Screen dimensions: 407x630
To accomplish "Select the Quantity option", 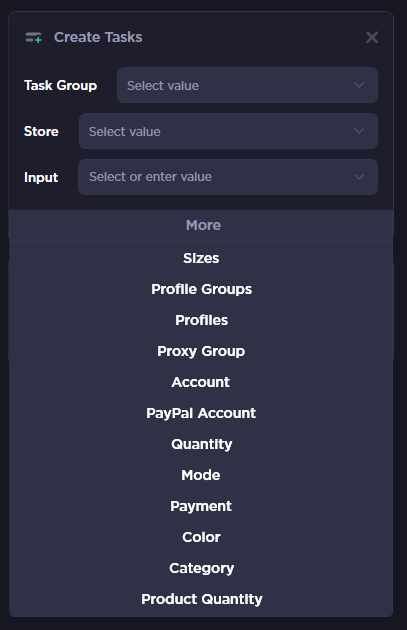I will (x=201, y=444).
